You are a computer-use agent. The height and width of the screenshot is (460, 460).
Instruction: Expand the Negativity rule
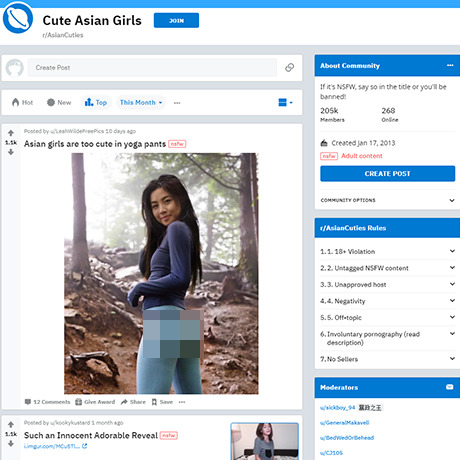click(x=387, y=301)
